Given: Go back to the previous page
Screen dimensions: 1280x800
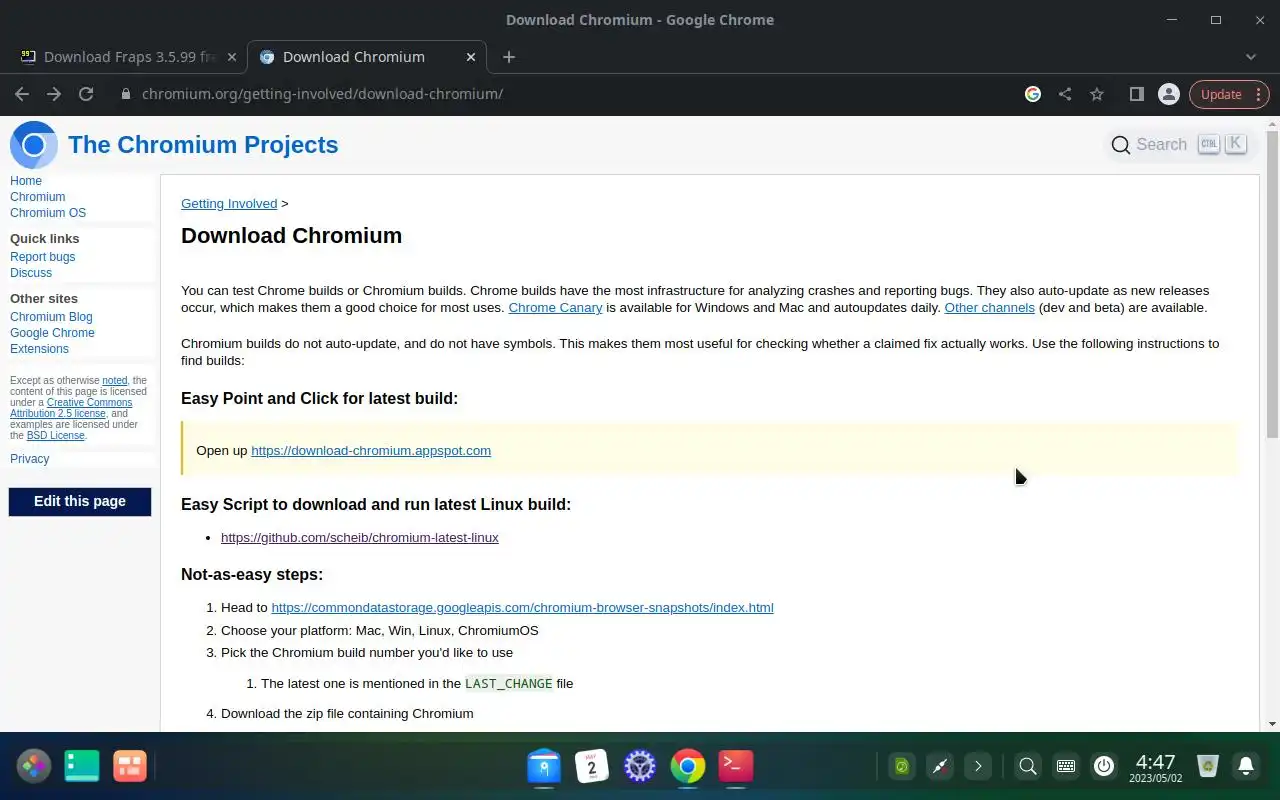Looking at the screenshot, I should [x=22, y=94].
